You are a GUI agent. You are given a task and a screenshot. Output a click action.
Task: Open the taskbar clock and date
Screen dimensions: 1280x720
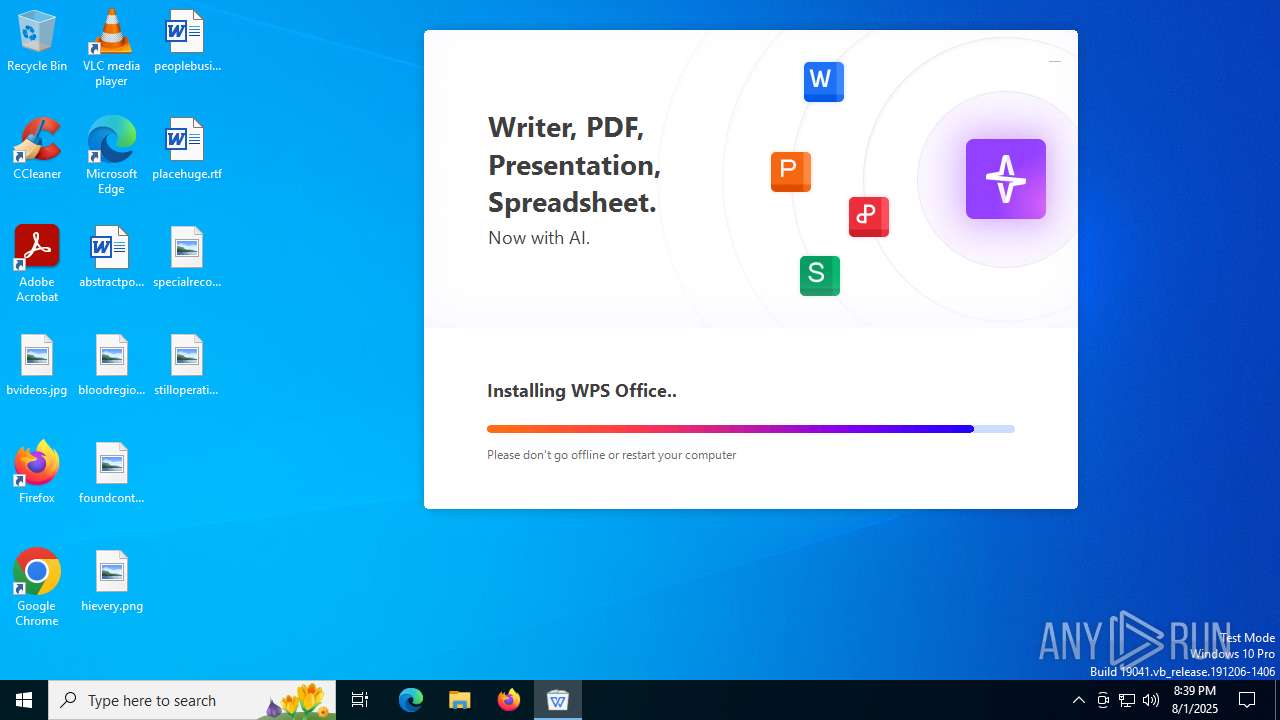pos(1195,700)
